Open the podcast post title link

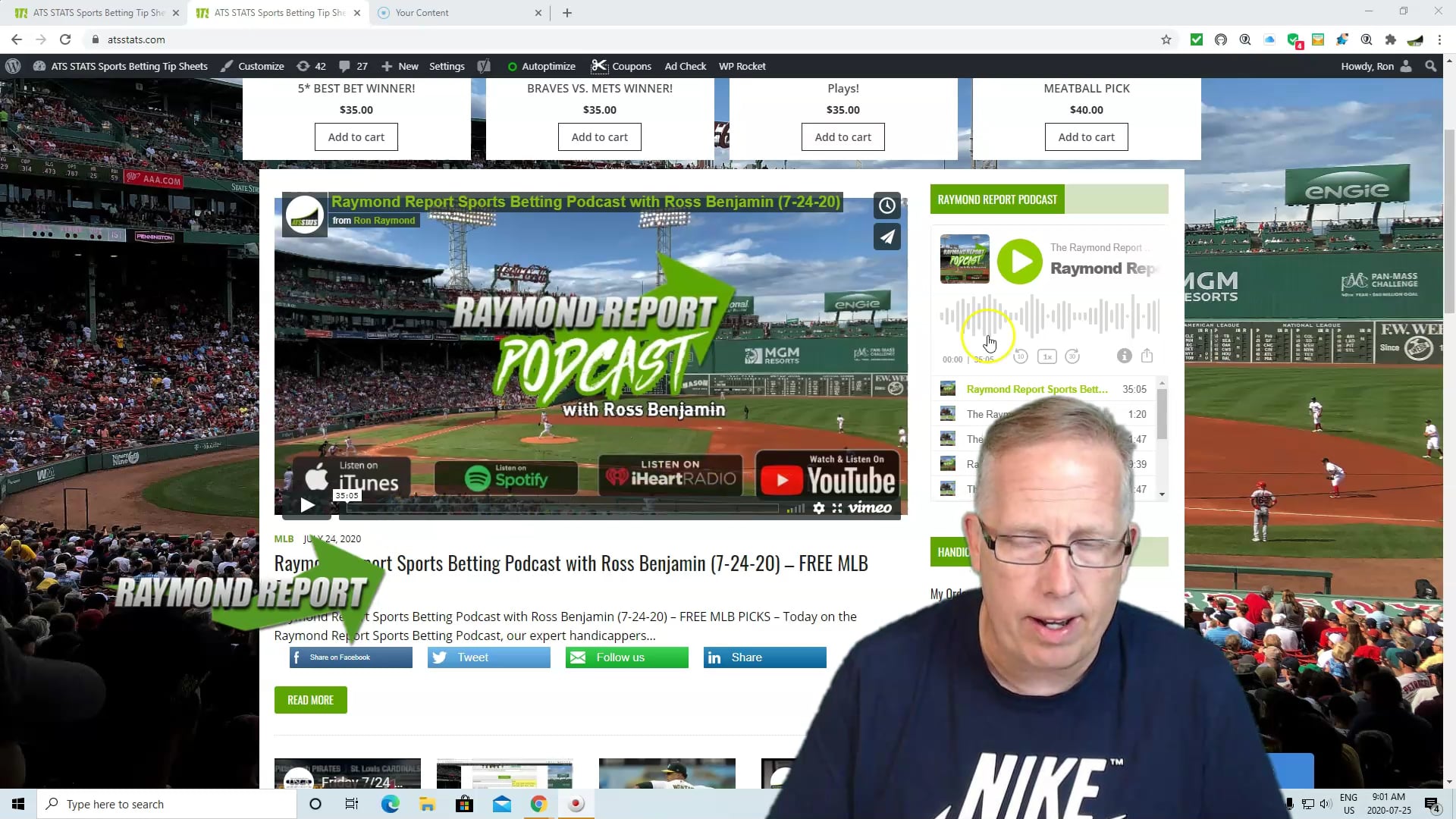pos(571,563)
